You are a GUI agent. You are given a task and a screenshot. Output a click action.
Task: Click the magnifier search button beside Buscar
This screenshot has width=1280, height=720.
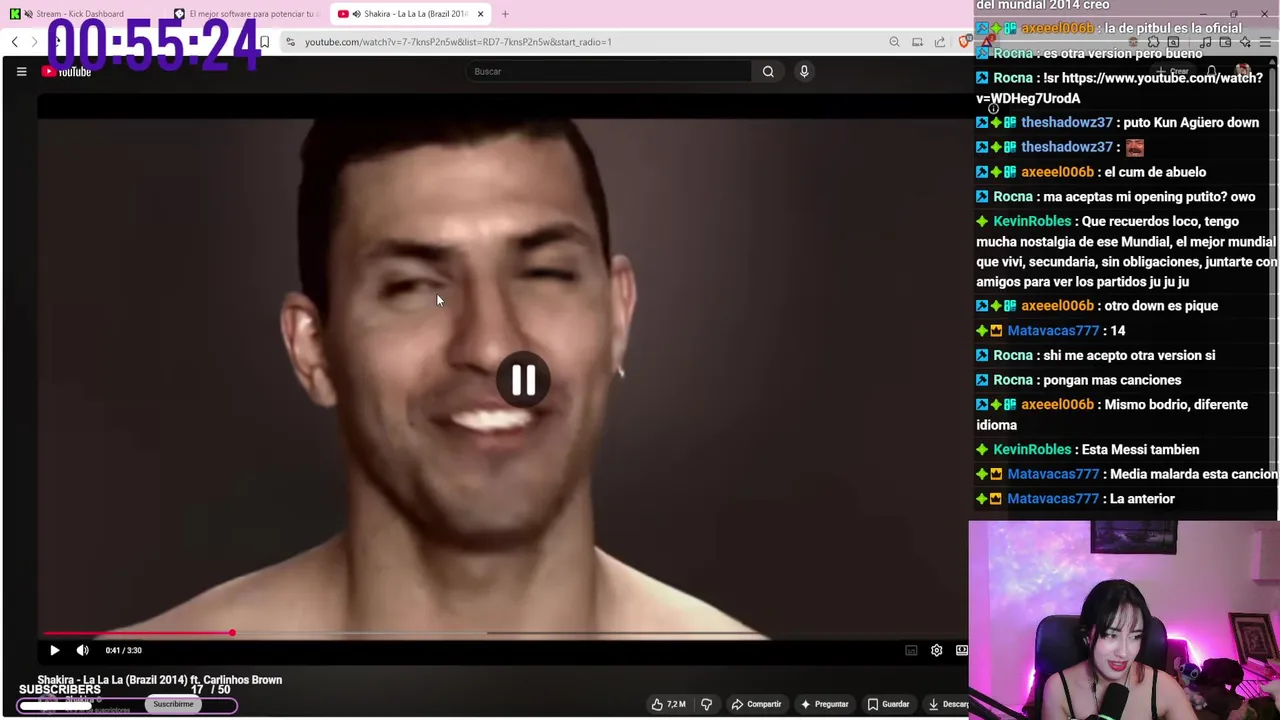click(x=768, y=71)
